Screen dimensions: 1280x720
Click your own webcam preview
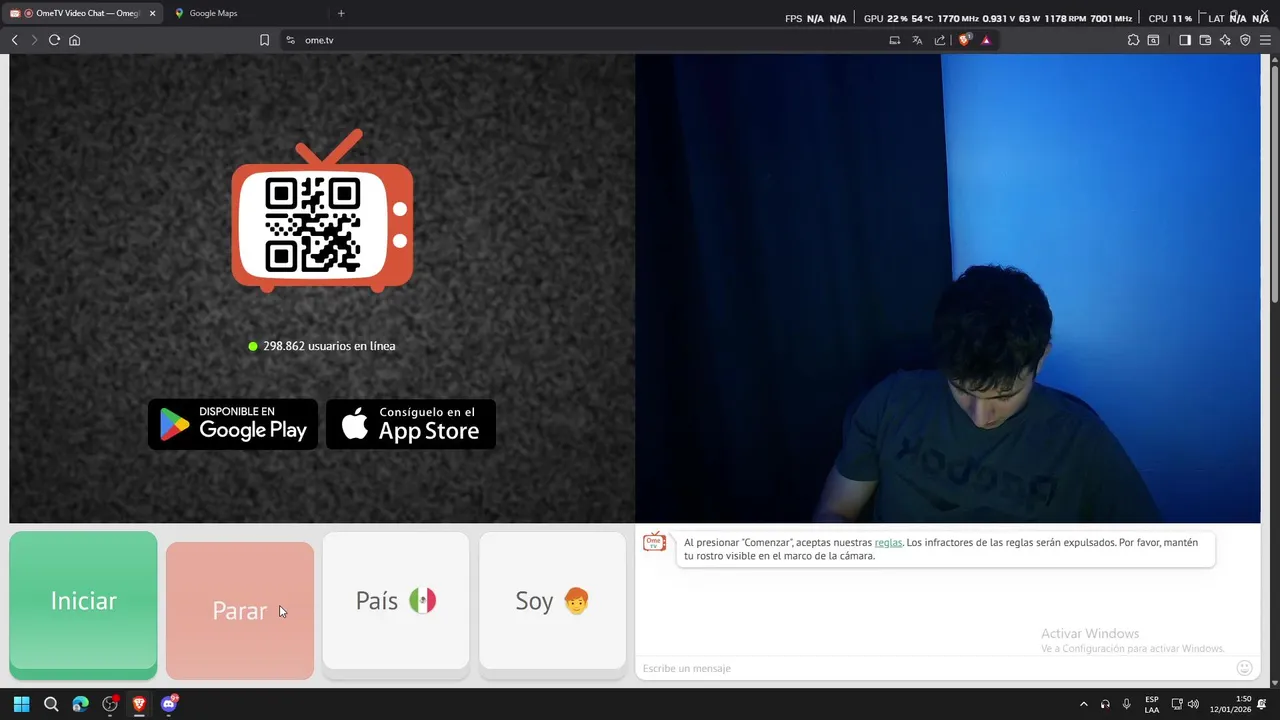coord(948,288)
